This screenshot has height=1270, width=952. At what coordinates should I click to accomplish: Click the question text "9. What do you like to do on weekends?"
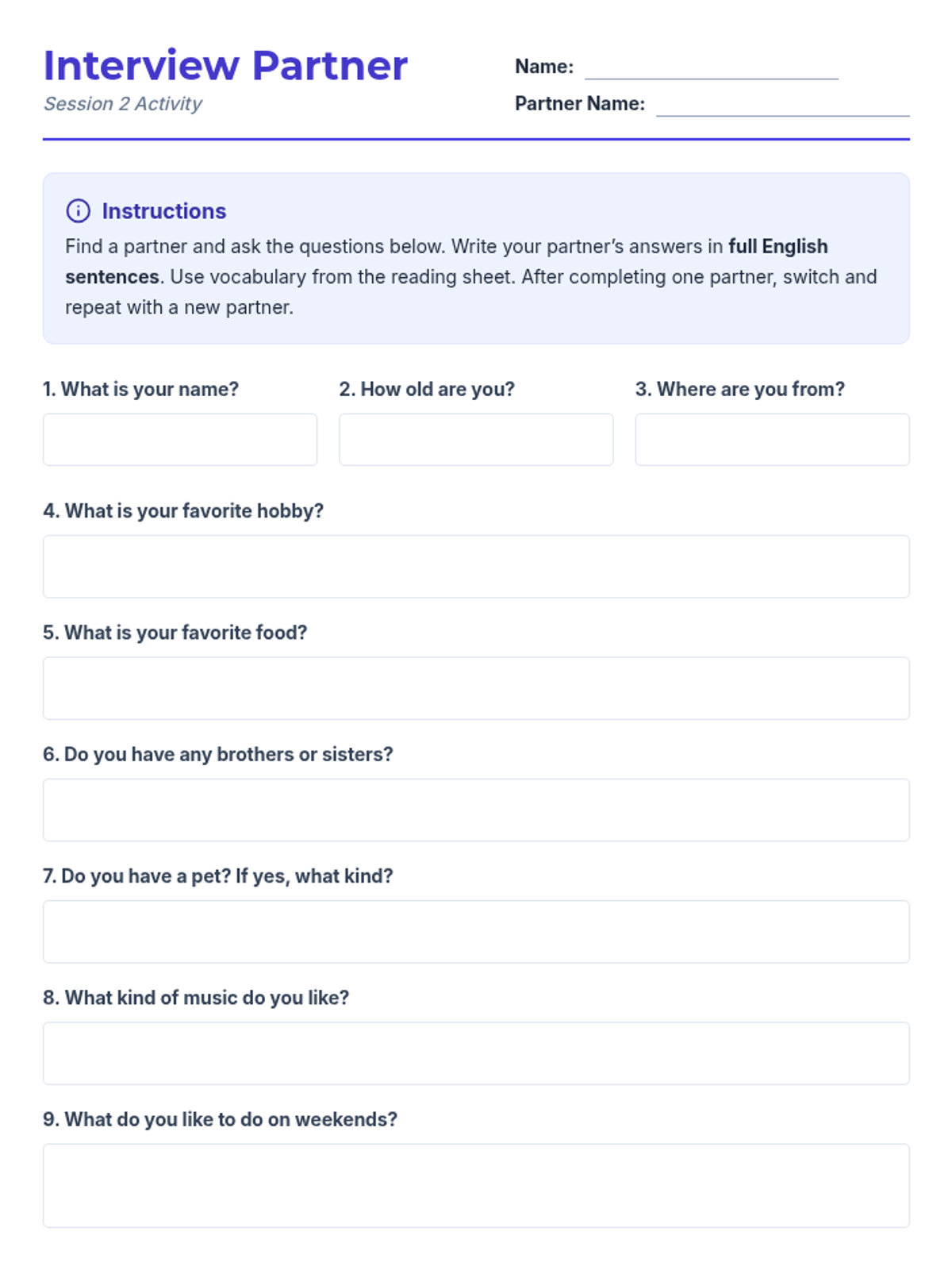pos(220,1120)
